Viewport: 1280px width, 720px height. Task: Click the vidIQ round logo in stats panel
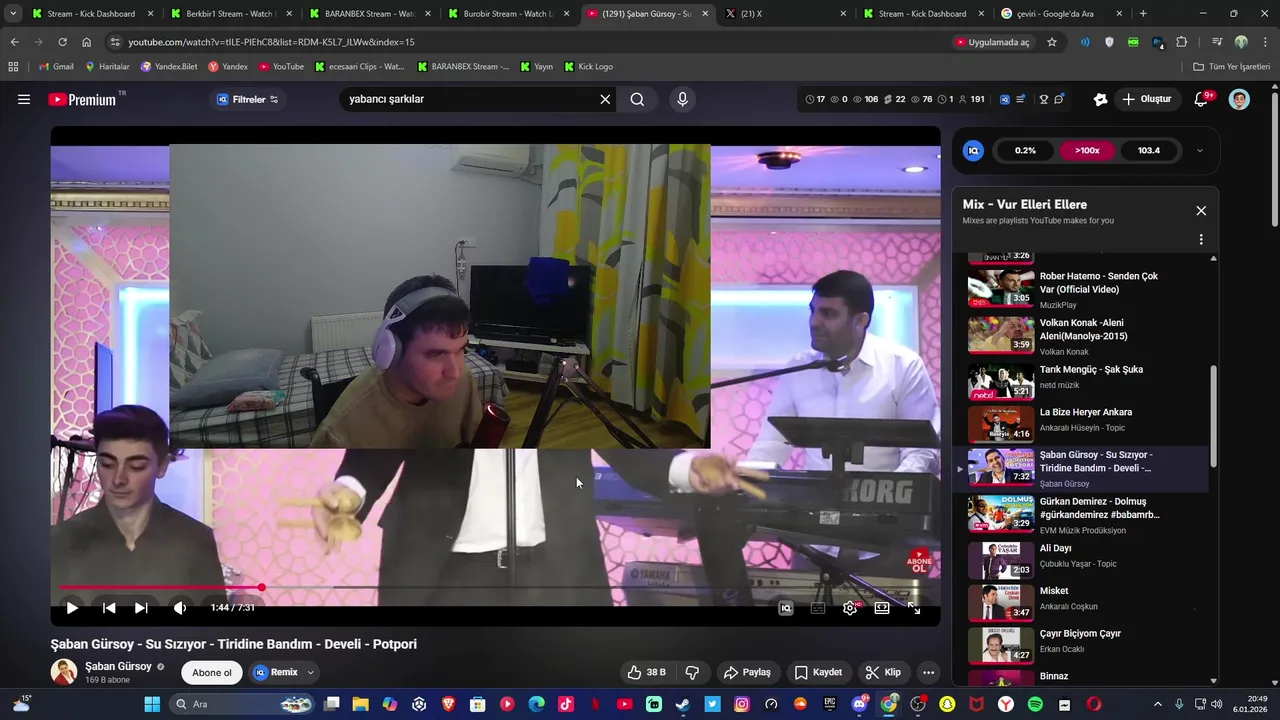point(973,151)
